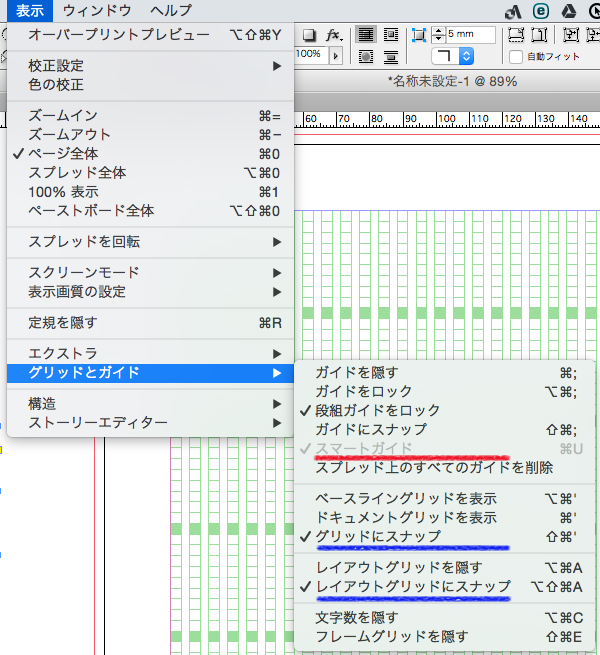Select the jump object wrap icon
This screenshot has height=655, width=600.
391,56
